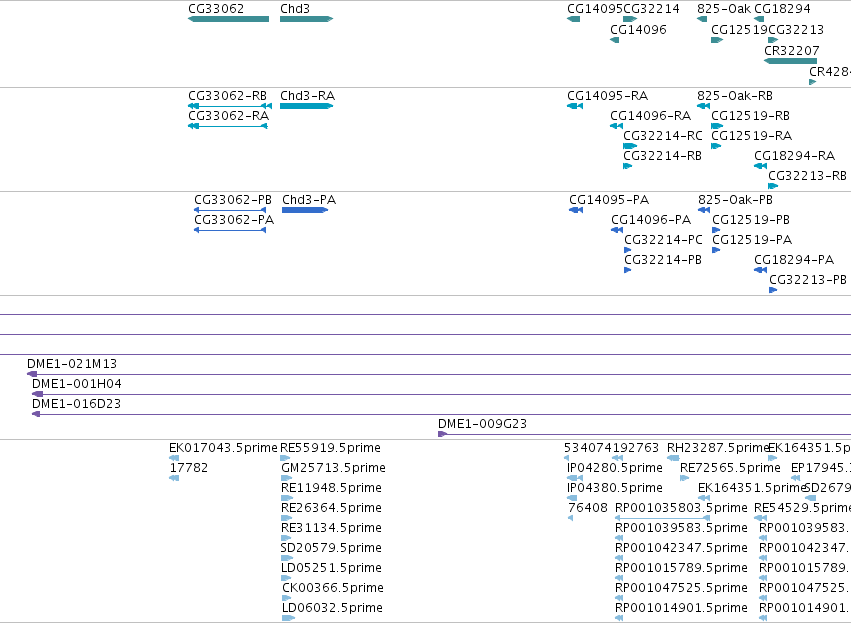The image size is (851, 623).
Task: Click the Chd3 gene arrow glyph
Action: (x=306, y=19)
